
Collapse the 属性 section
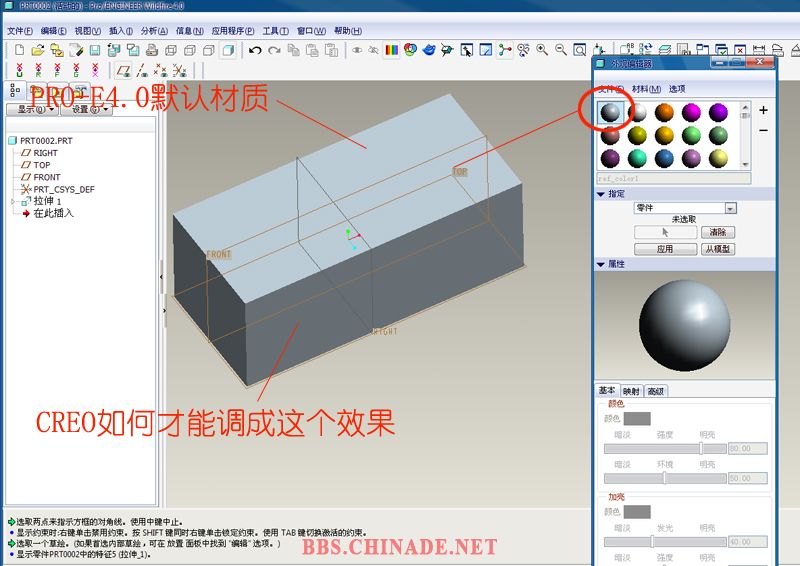[x=601, y=264]
